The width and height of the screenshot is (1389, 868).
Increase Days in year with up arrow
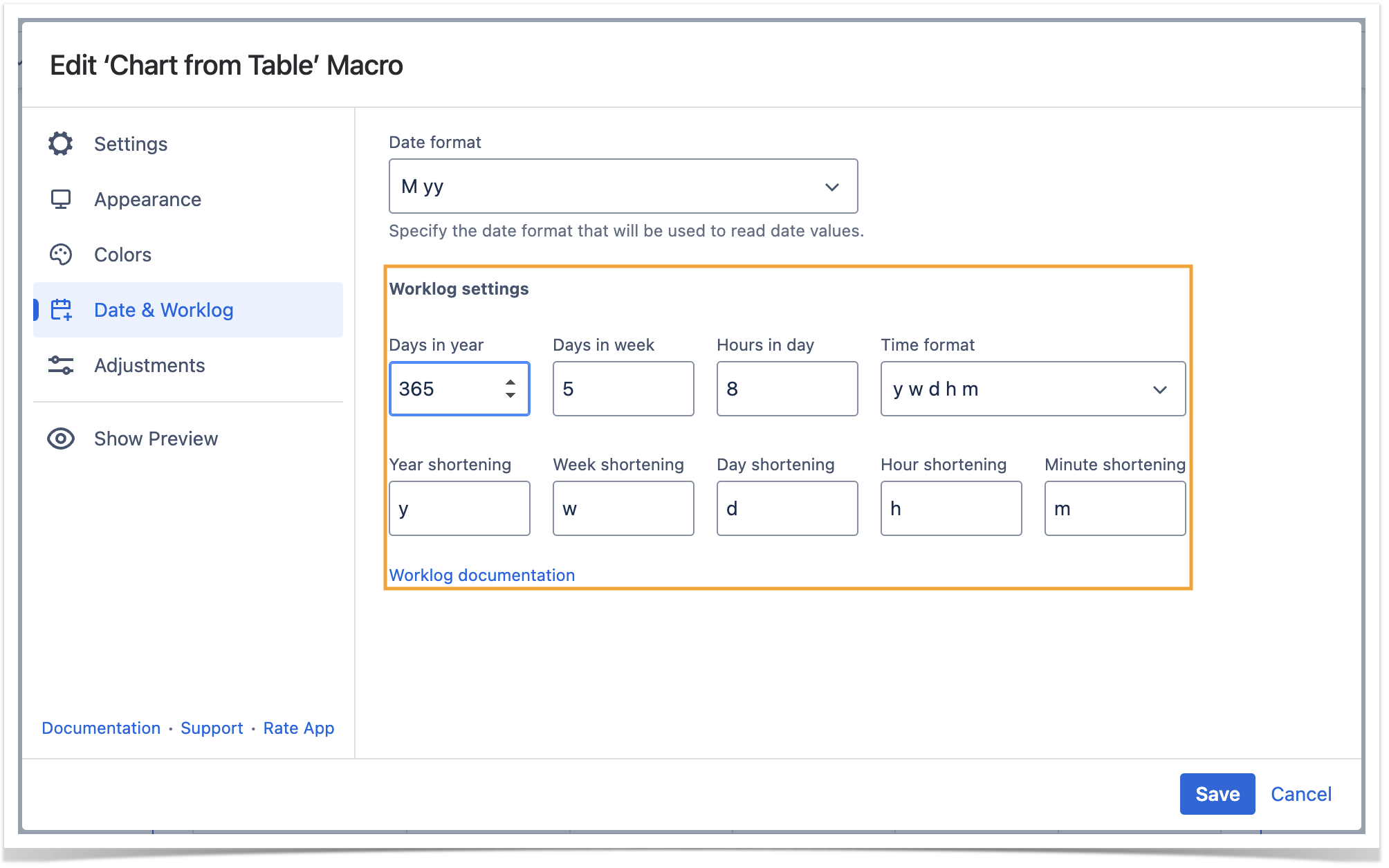510,382
